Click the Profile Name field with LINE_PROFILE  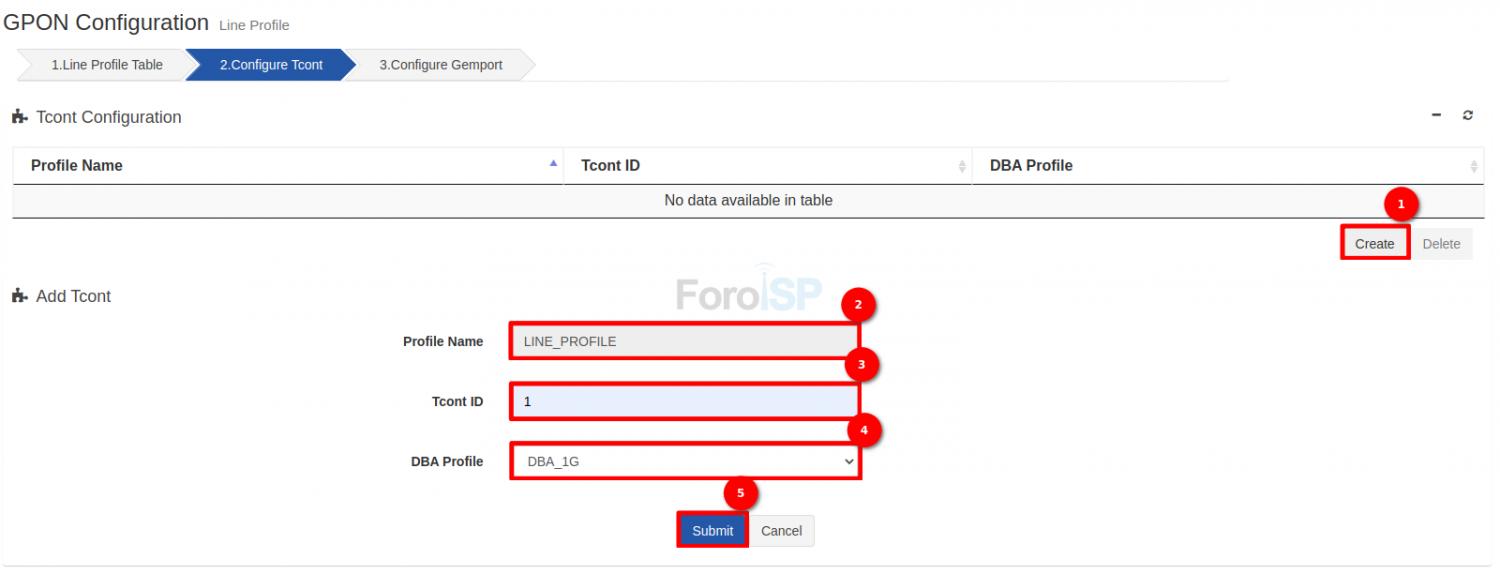[x=684, y=341]
